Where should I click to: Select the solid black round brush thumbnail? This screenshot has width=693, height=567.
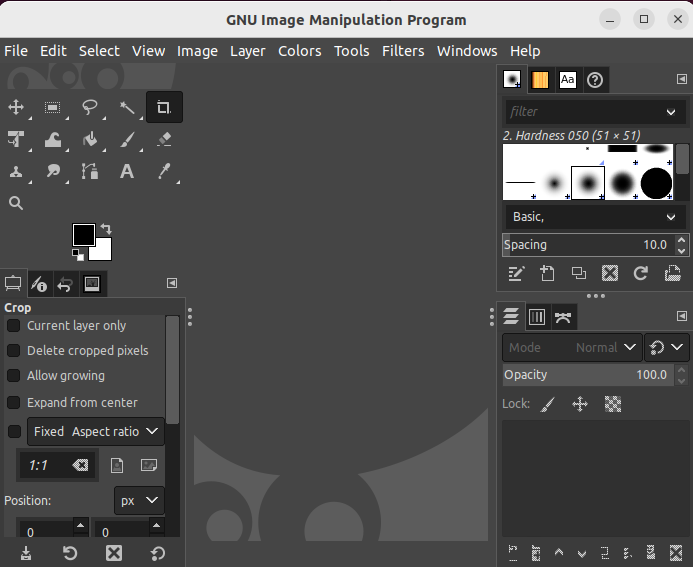click(656, 183)
